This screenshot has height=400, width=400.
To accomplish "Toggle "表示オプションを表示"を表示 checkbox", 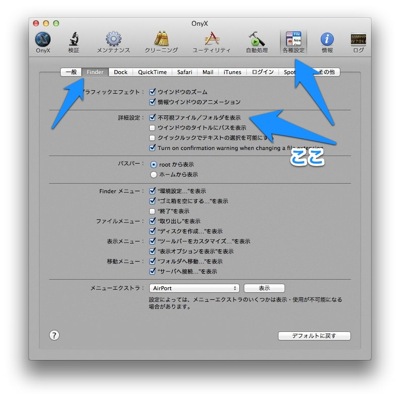I will (x=152, y=251).
